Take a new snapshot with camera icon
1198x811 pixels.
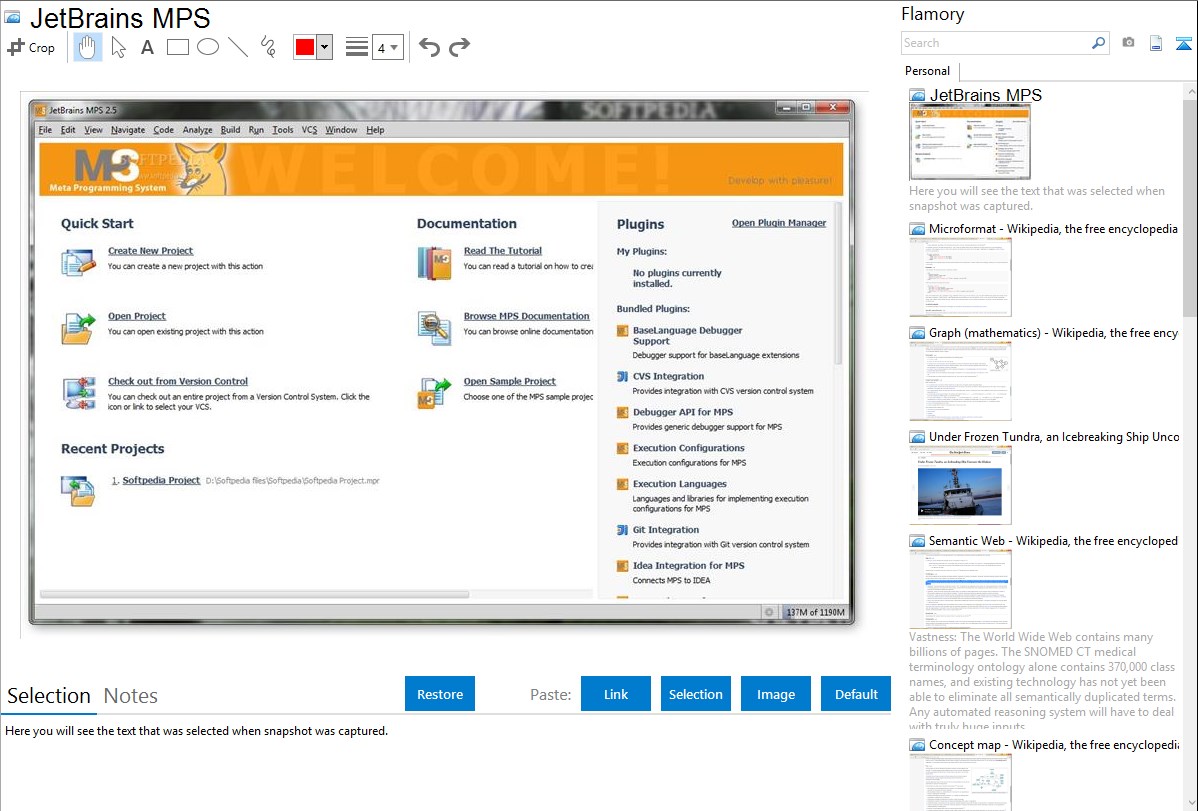[x=1128, y=43]
